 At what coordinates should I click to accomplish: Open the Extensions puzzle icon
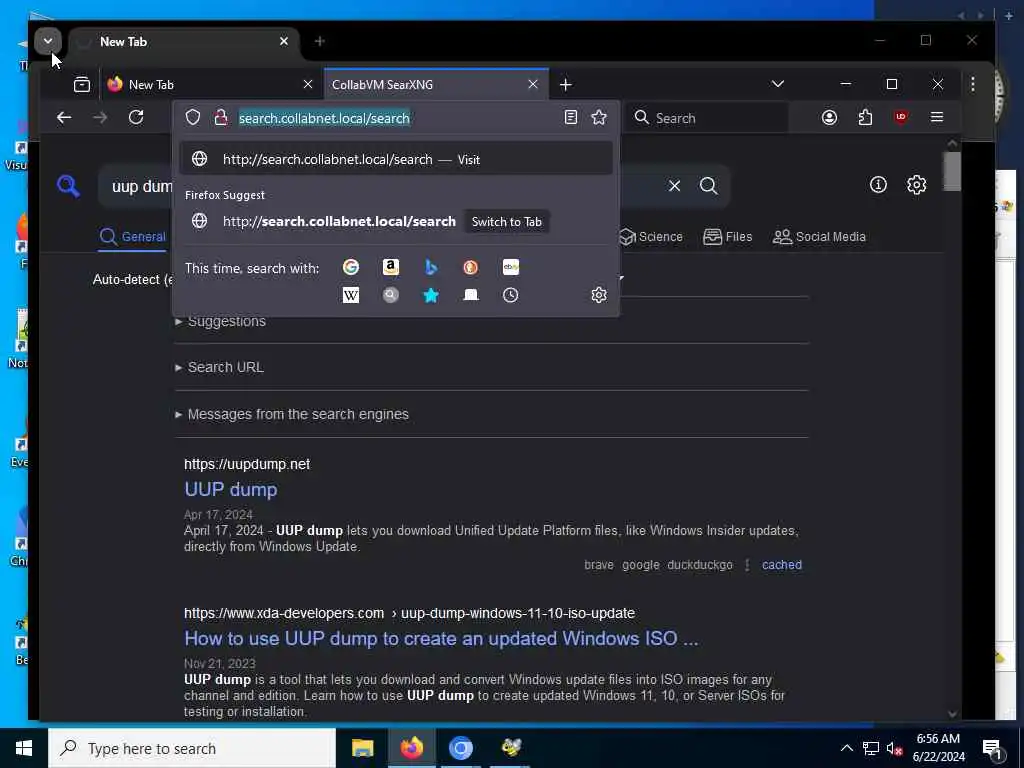tap(865, 118)
